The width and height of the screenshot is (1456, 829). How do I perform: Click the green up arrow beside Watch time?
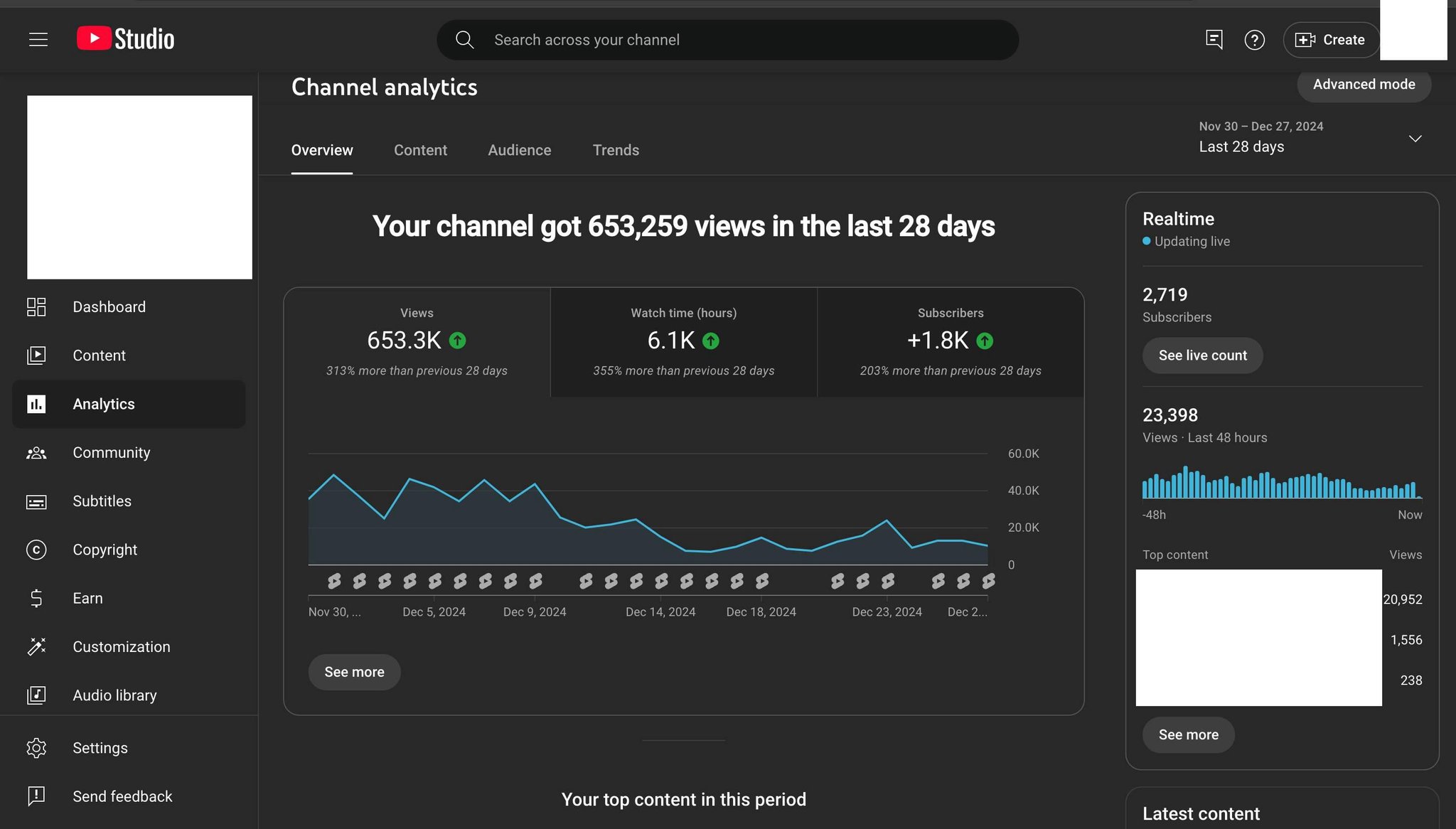pos(711,341)
